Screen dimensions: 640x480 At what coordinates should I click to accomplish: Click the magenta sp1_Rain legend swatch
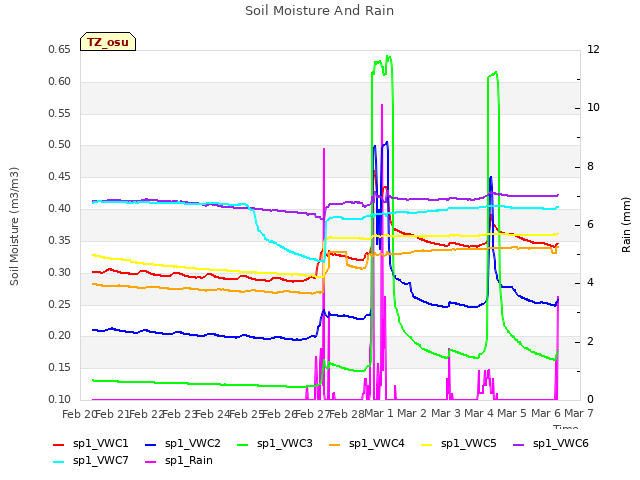pyautogui.click(x=151, y=462)
